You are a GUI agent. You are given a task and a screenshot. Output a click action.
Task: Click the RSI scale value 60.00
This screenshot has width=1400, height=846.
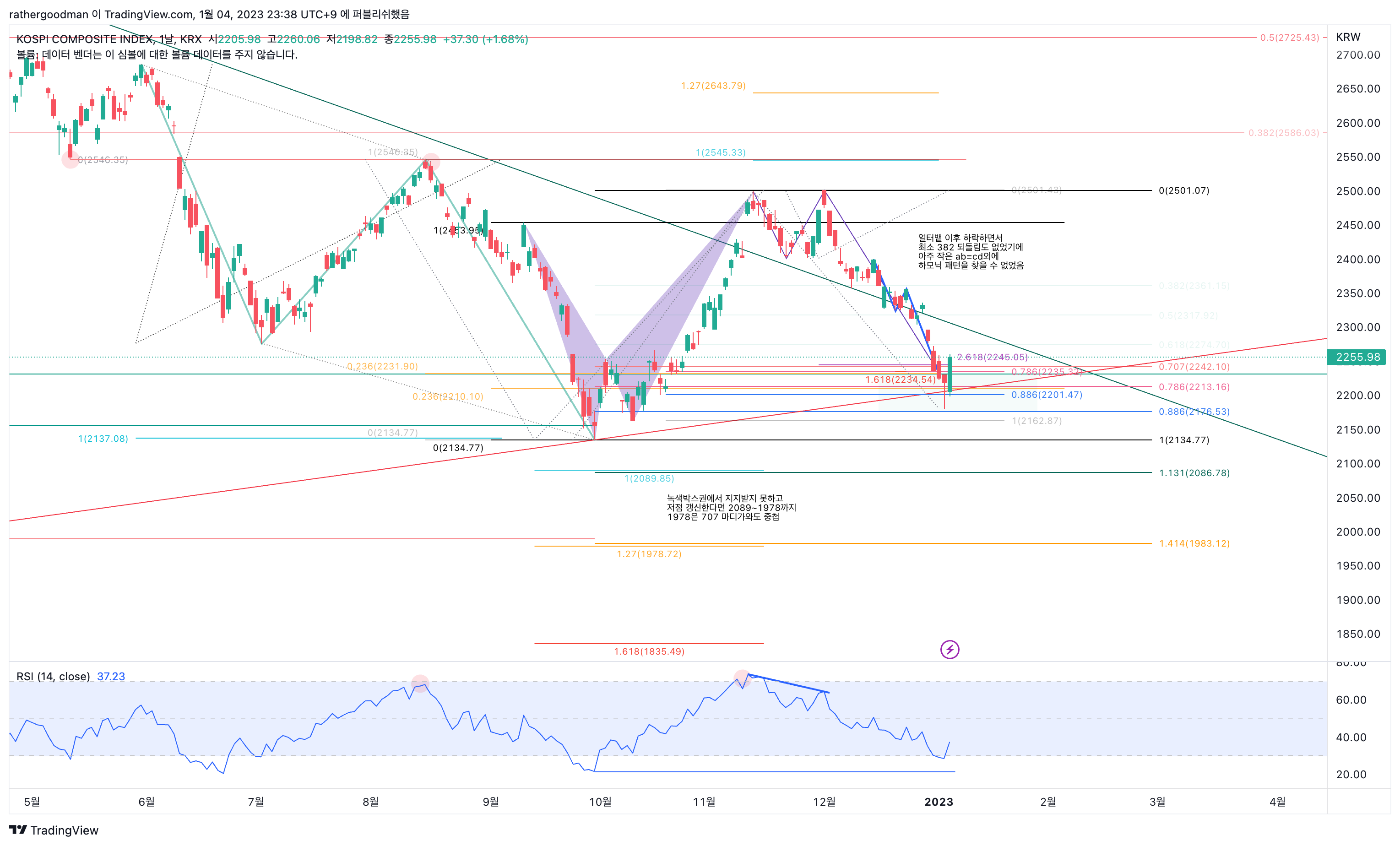[x=1351, y=700]
